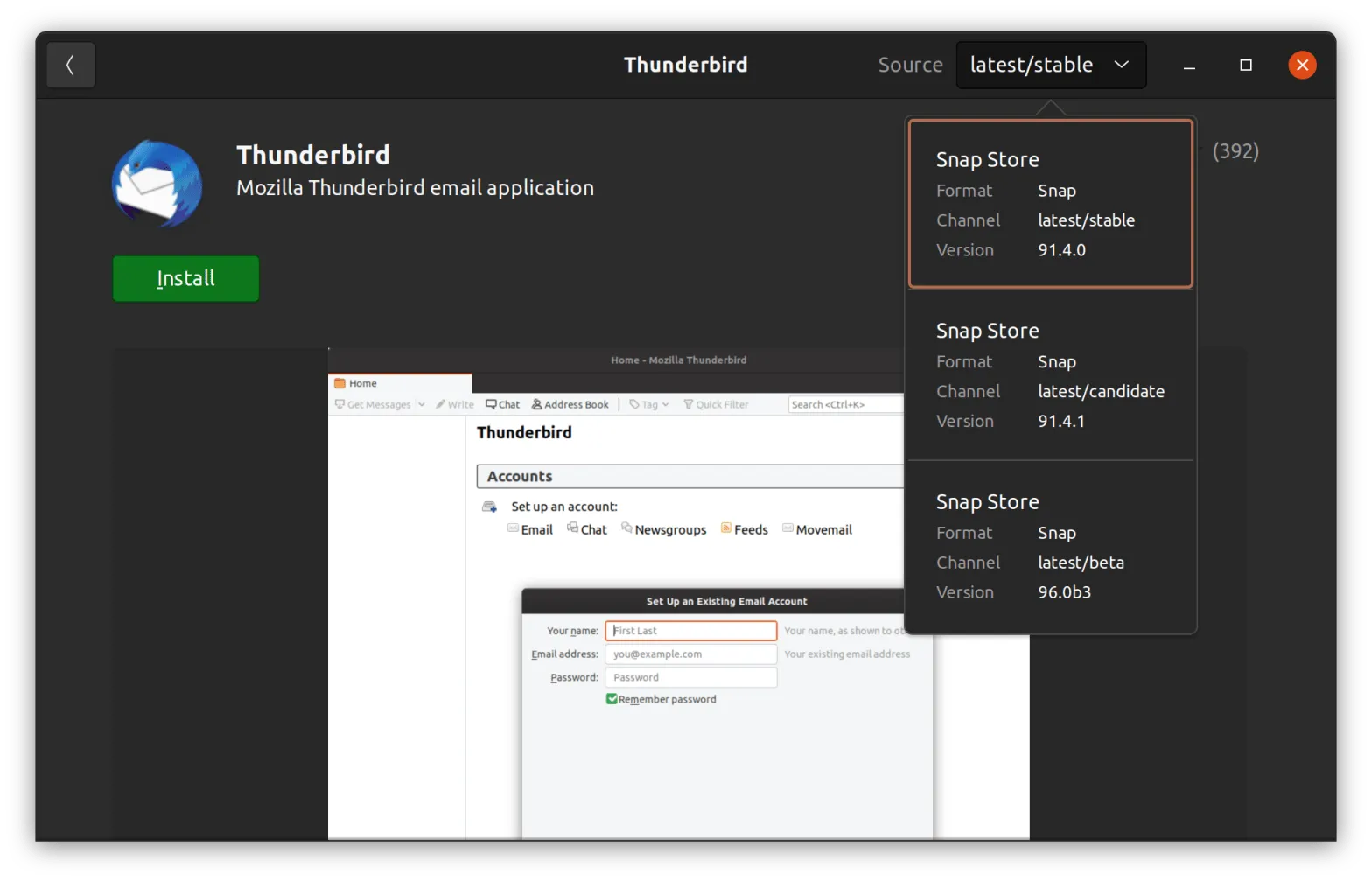This screenshot has height=881, width=1372.
Task: Click the back arrow button
Action: click(70, 65)
